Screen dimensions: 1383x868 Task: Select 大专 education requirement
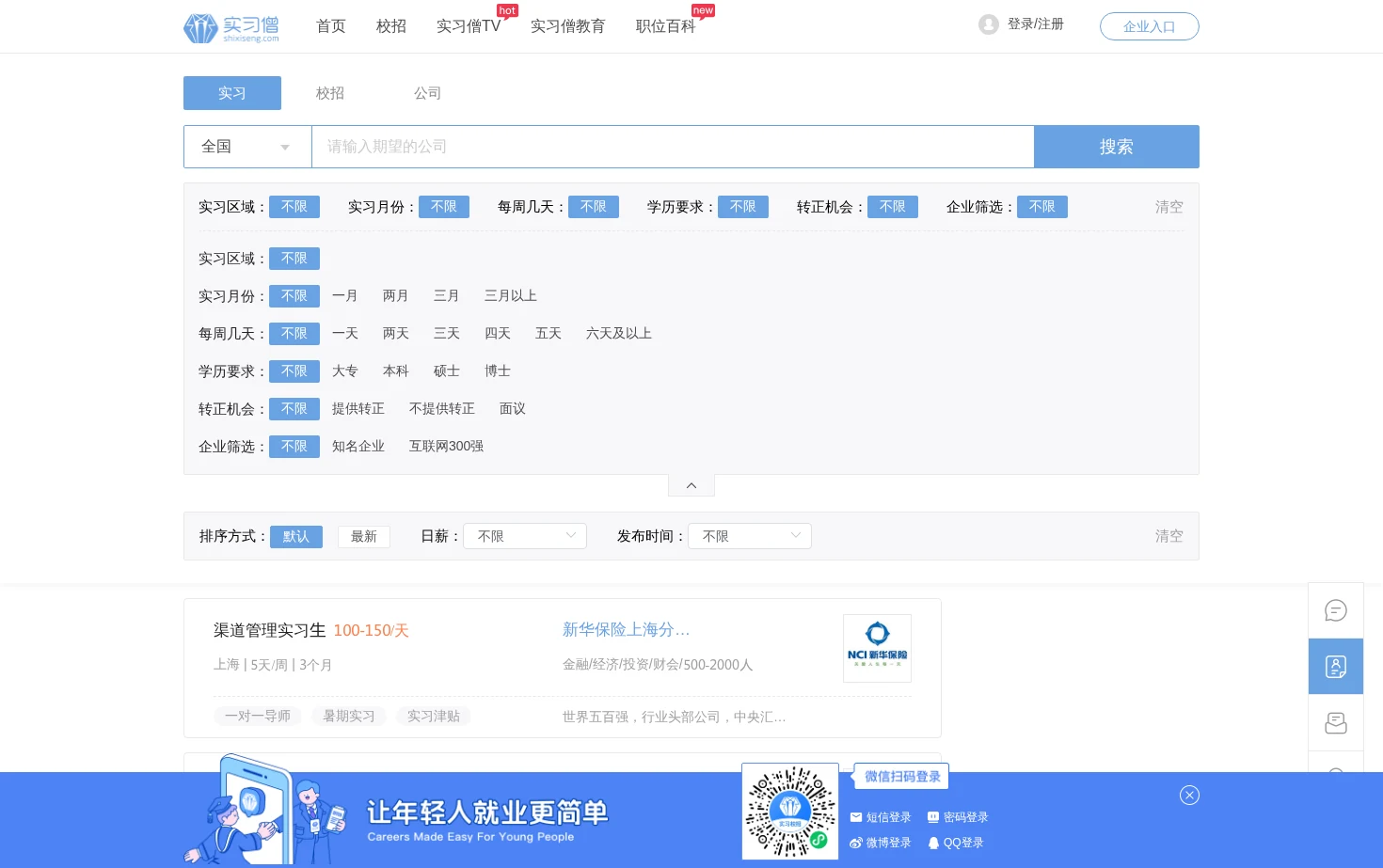coord(345,371)
